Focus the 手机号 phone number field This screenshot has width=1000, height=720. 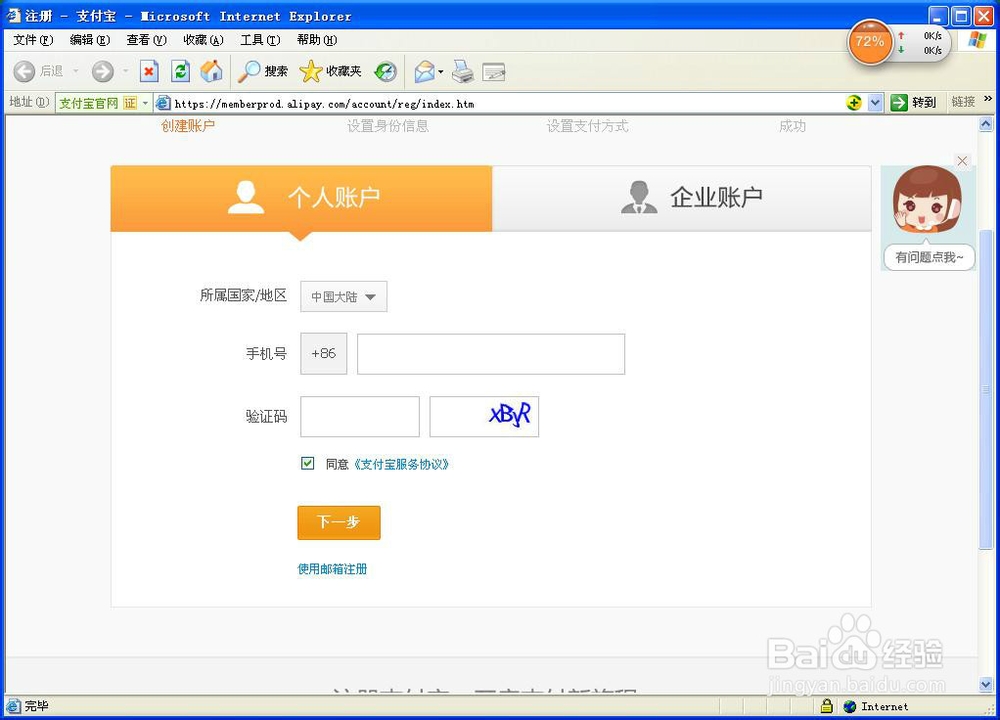tap(491, 354)
